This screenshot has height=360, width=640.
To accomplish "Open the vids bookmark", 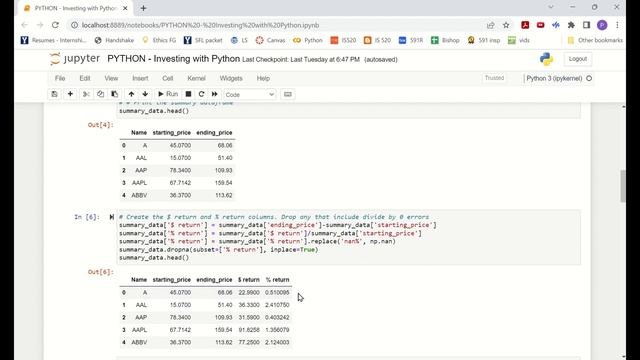I will point(519,40).
